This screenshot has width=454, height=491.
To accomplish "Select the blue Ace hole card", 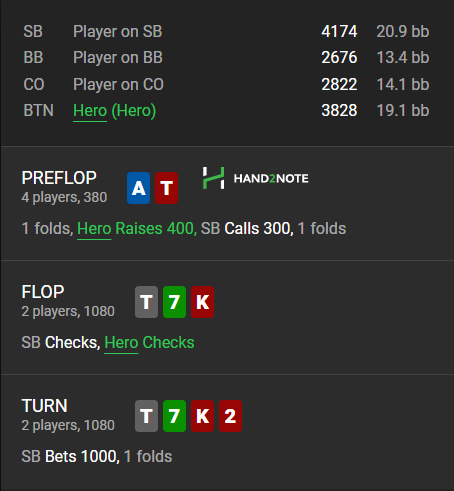I will (138, 188).
